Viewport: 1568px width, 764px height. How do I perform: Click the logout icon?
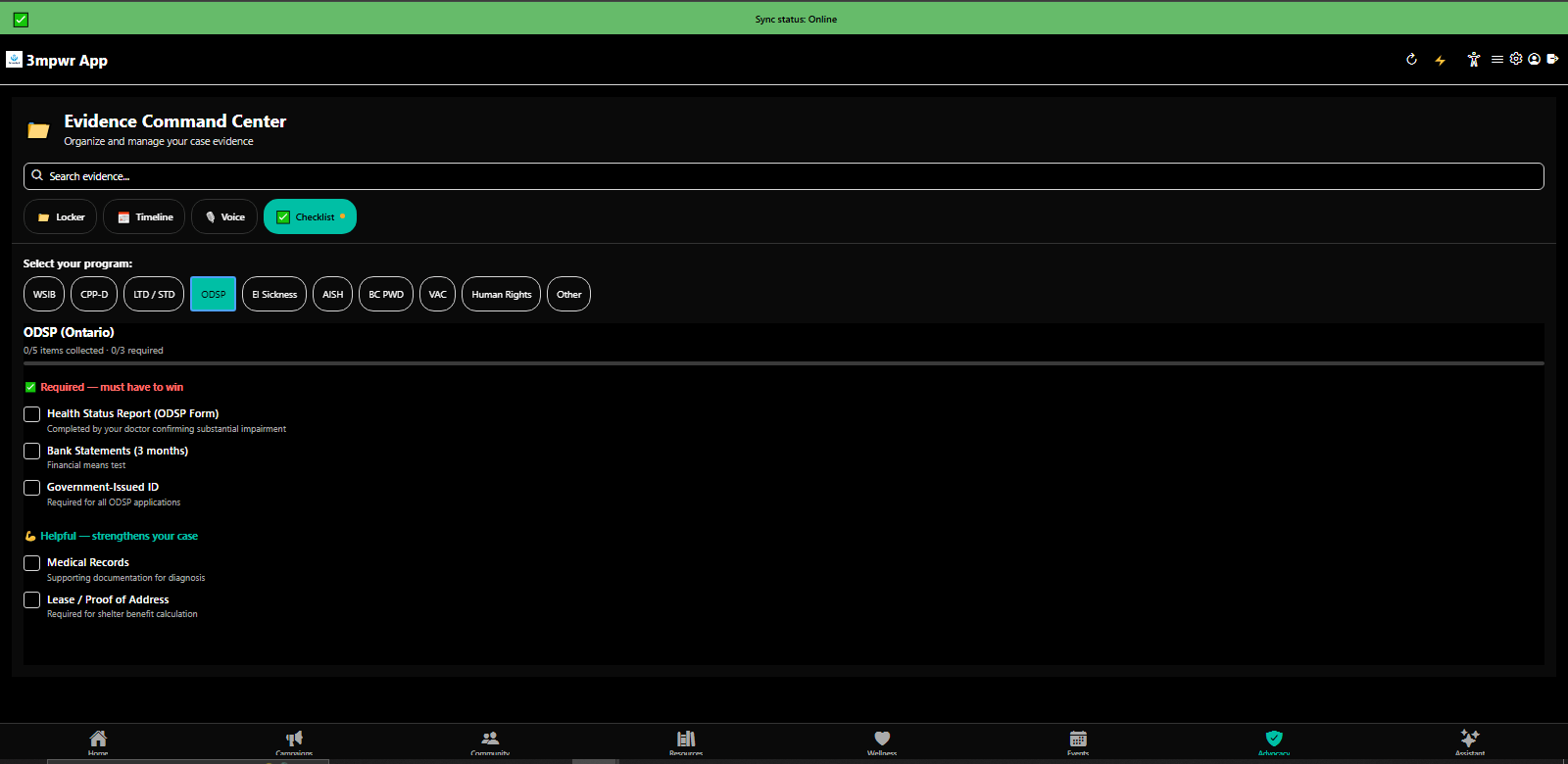coord(1552,59)
